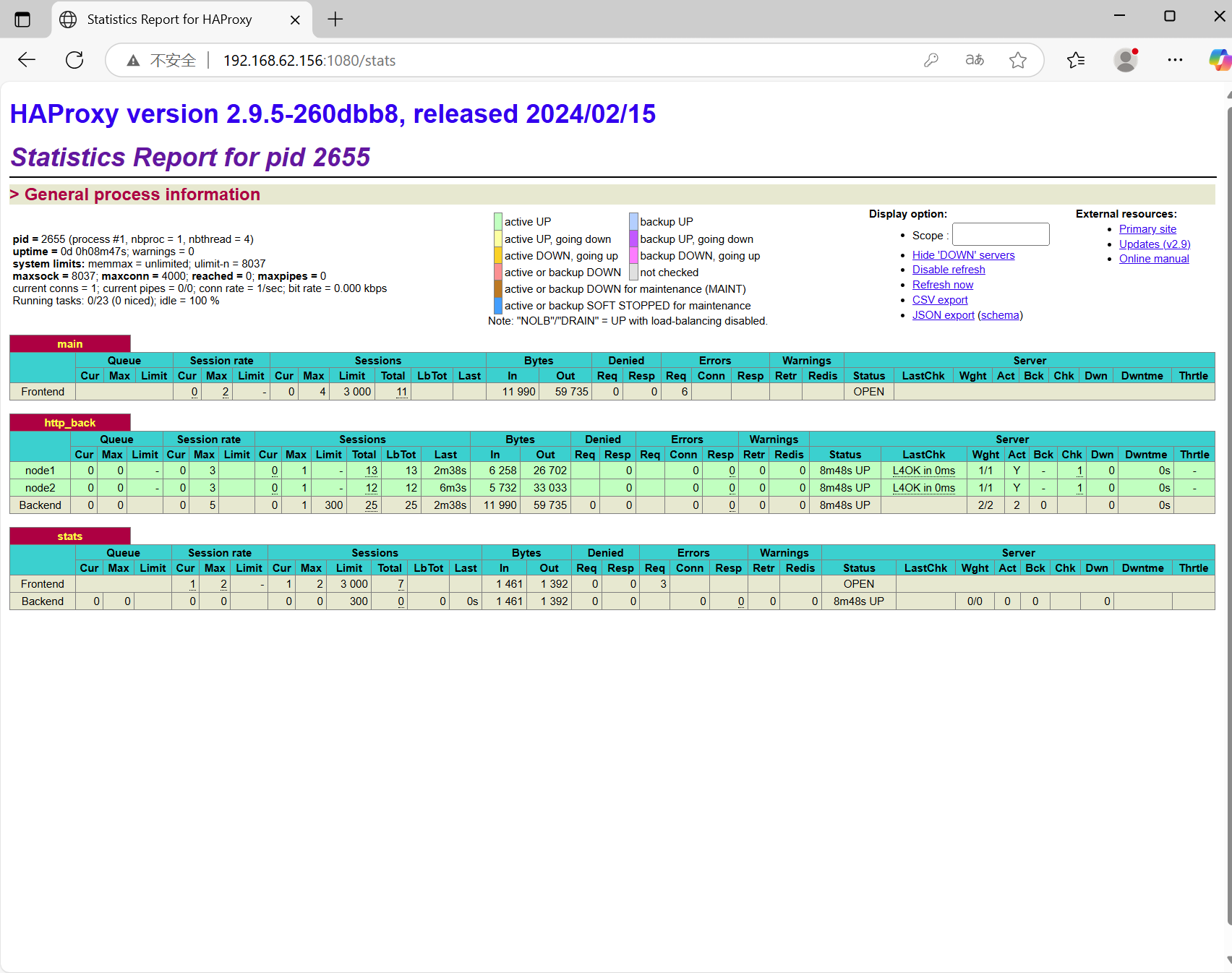This screenshot has height=973, width=1232.
Task: Open the Updates (v2.9) link
Action: coord(1155,244)
